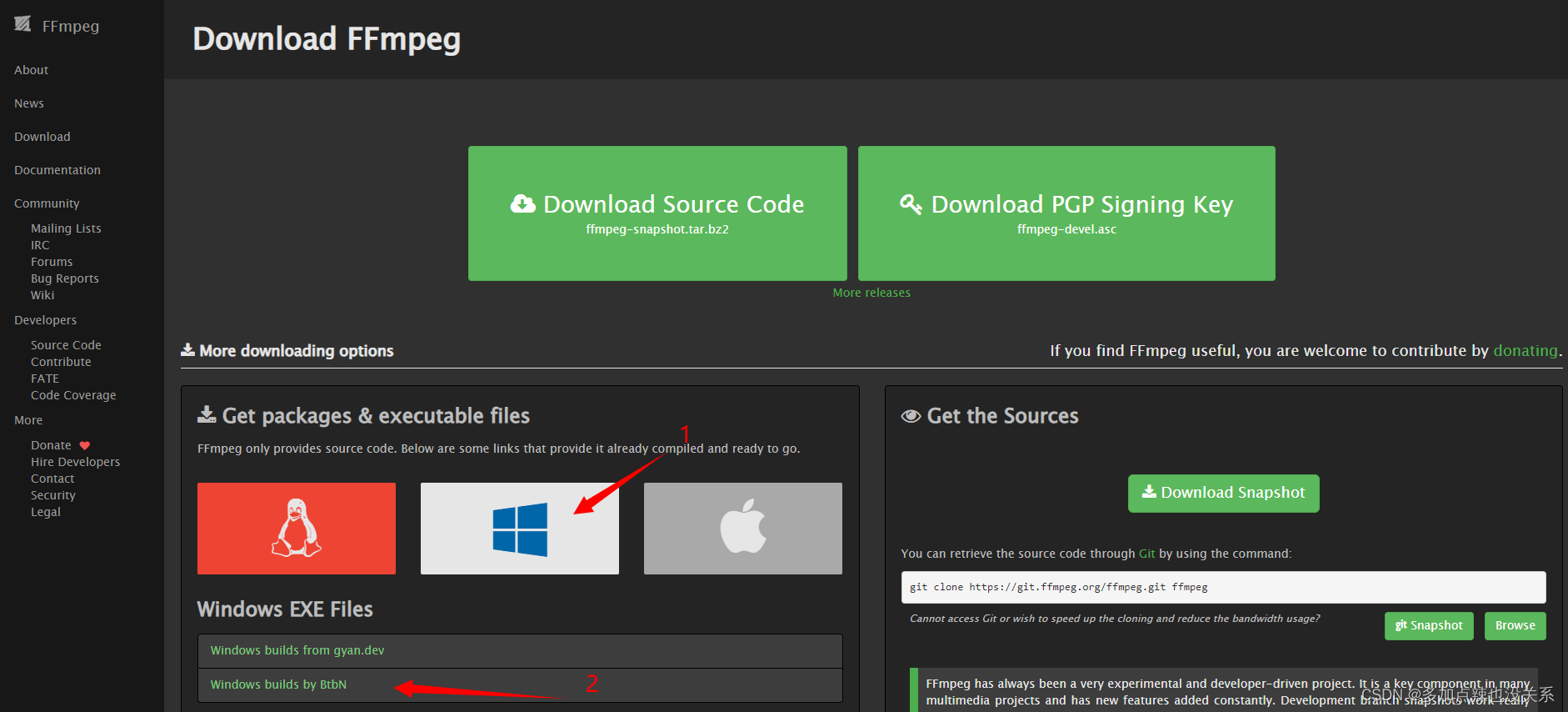This screenshot has width=1568, height=712.
Task: Click the Browse button
Action: point(1515,626)
